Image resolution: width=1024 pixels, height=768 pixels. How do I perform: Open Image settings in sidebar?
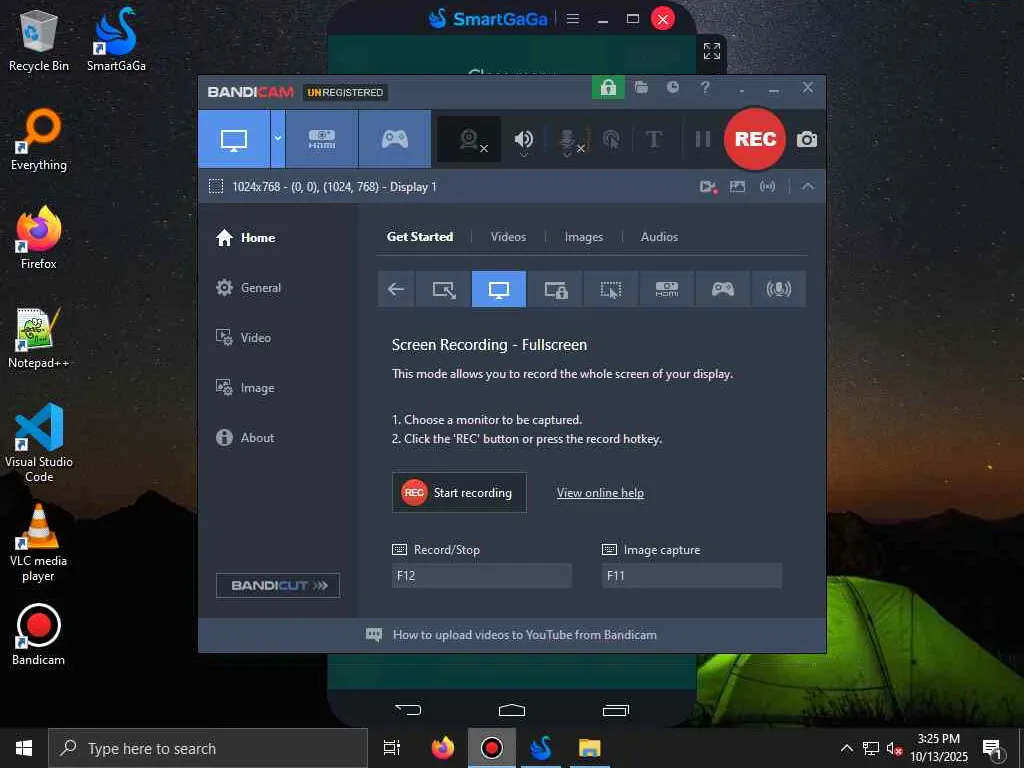(245, 388)
